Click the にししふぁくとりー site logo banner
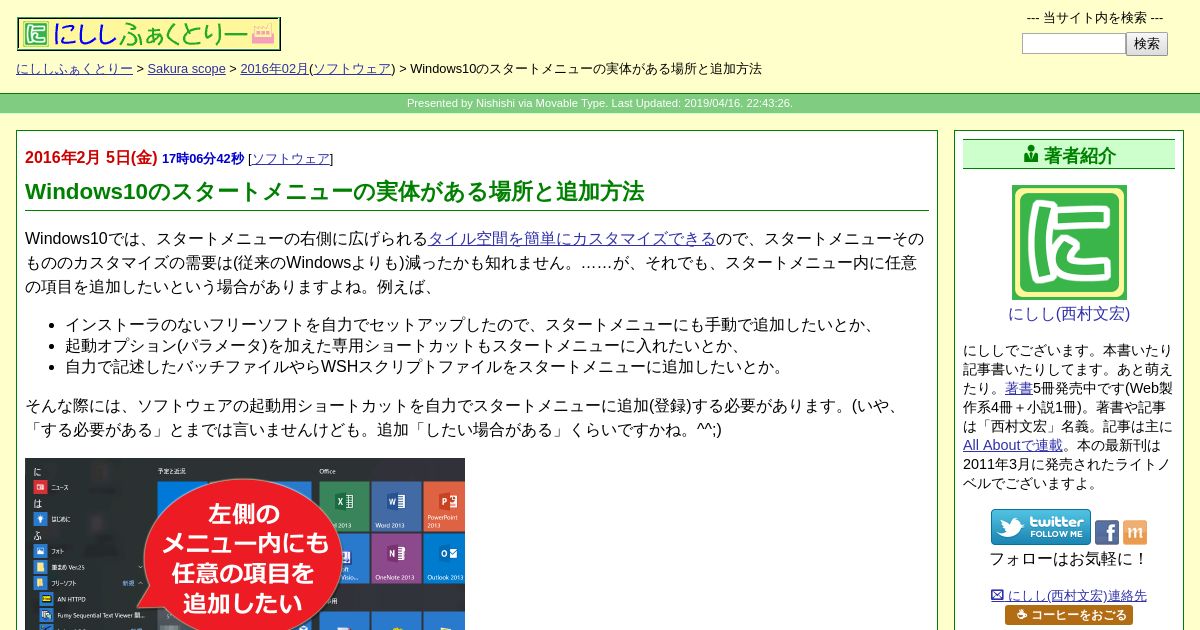This screenshot has width=1200, height=630. point(149,34)
